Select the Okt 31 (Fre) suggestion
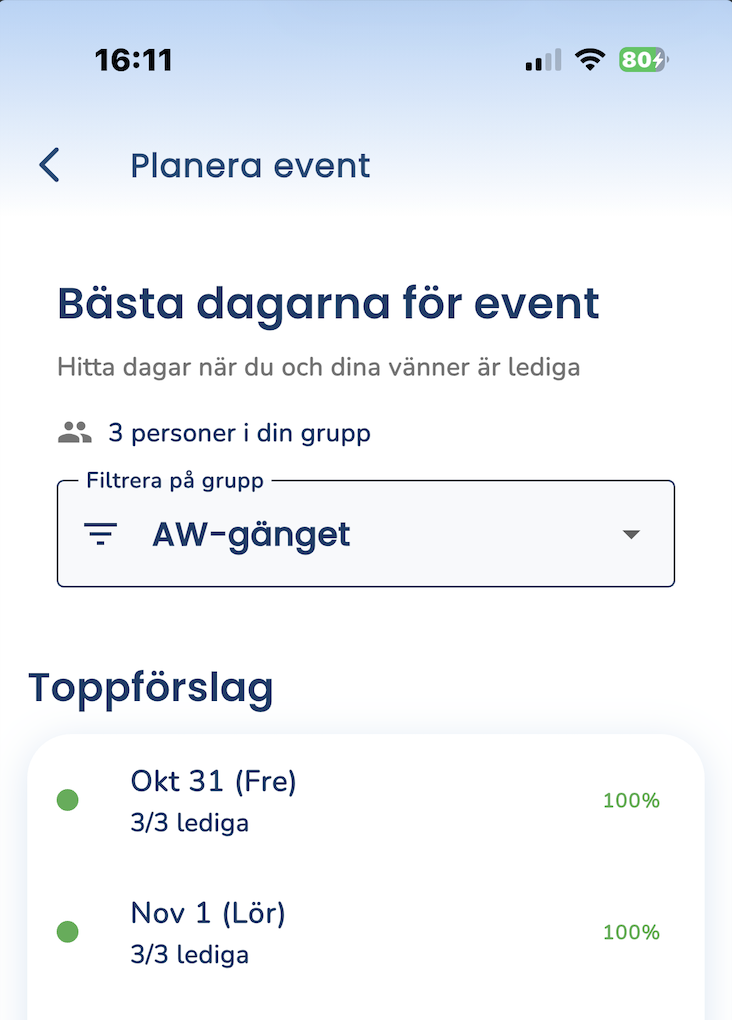 (x=214, y=782)
